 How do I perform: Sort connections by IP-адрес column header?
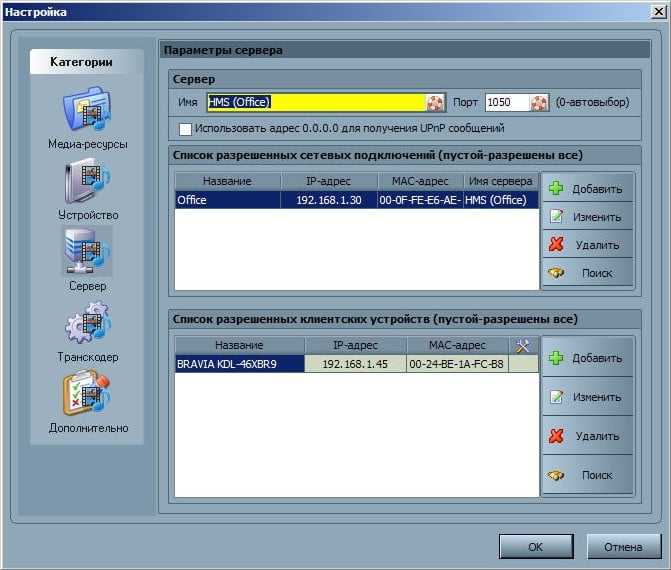pyautogui.click(x=329, y=181)
